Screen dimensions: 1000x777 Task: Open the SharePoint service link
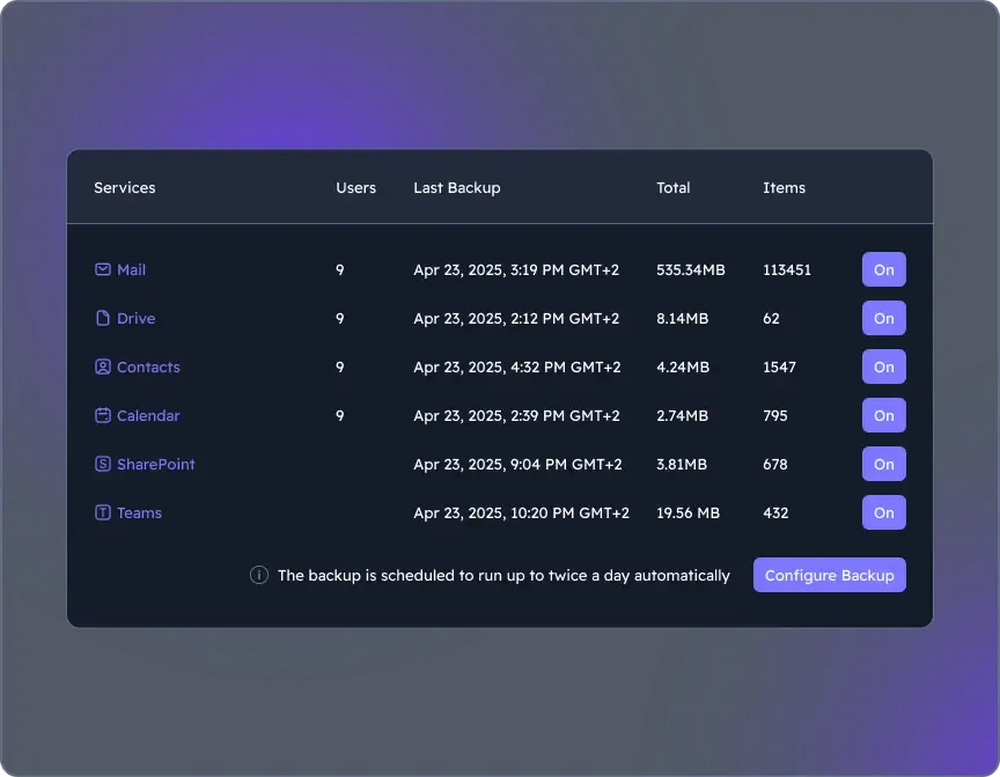[155, 464]
